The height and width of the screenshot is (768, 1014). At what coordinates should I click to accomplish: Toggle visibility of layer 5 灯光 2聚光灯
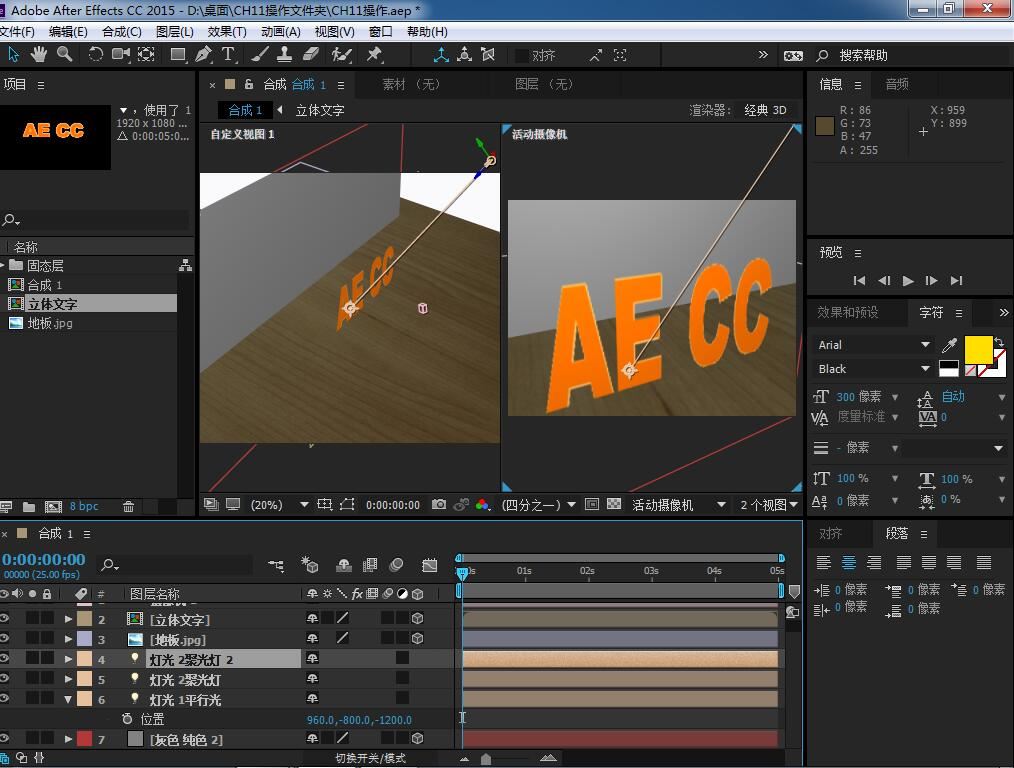[5, 679]
